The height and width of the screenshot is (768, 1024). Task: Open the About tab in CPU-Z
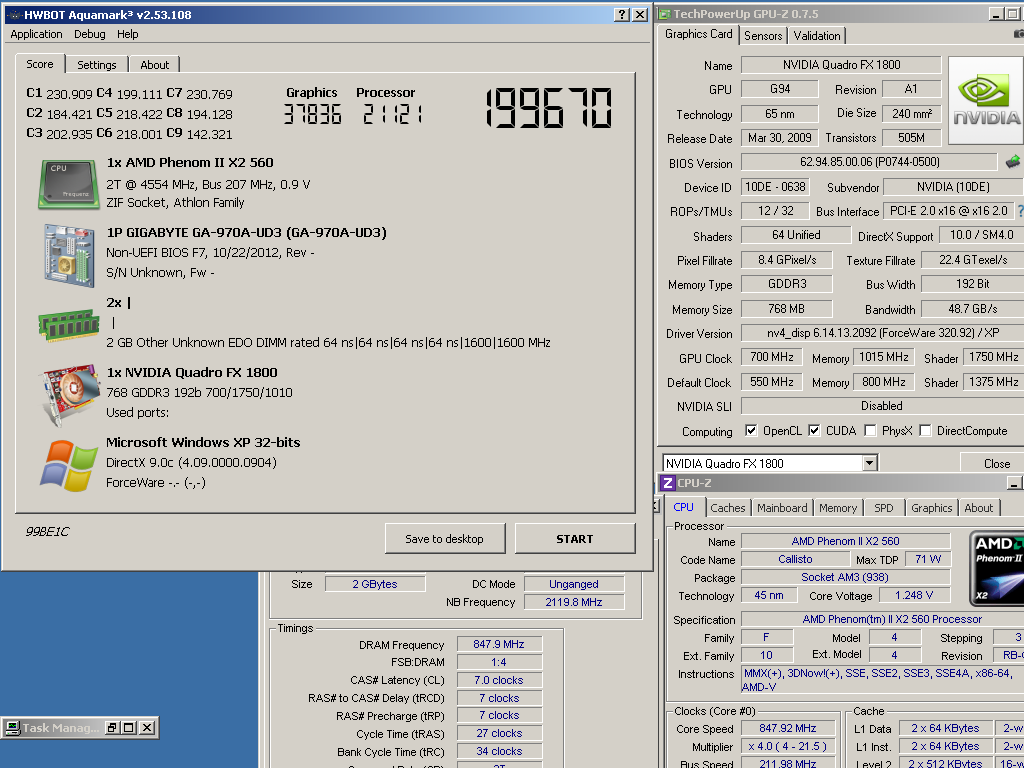(978, 508)
